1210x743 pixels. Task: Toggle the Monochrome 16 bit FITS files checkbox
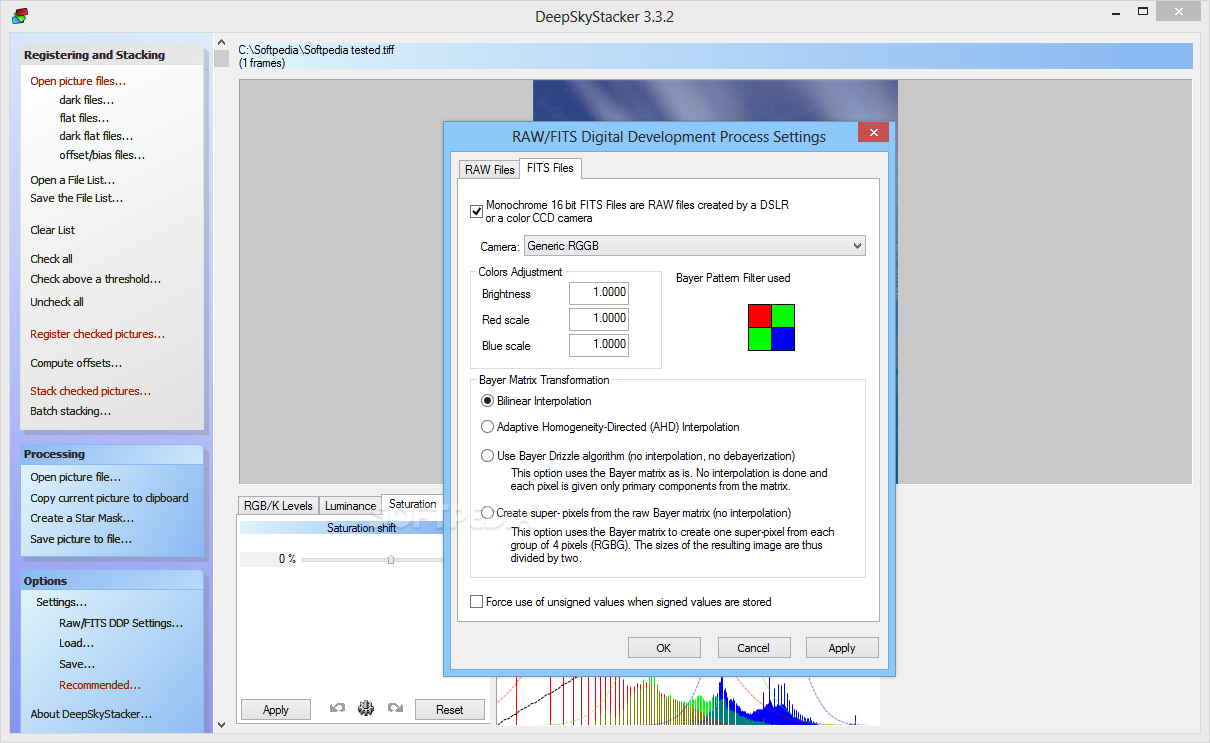(x=476, y=211)
